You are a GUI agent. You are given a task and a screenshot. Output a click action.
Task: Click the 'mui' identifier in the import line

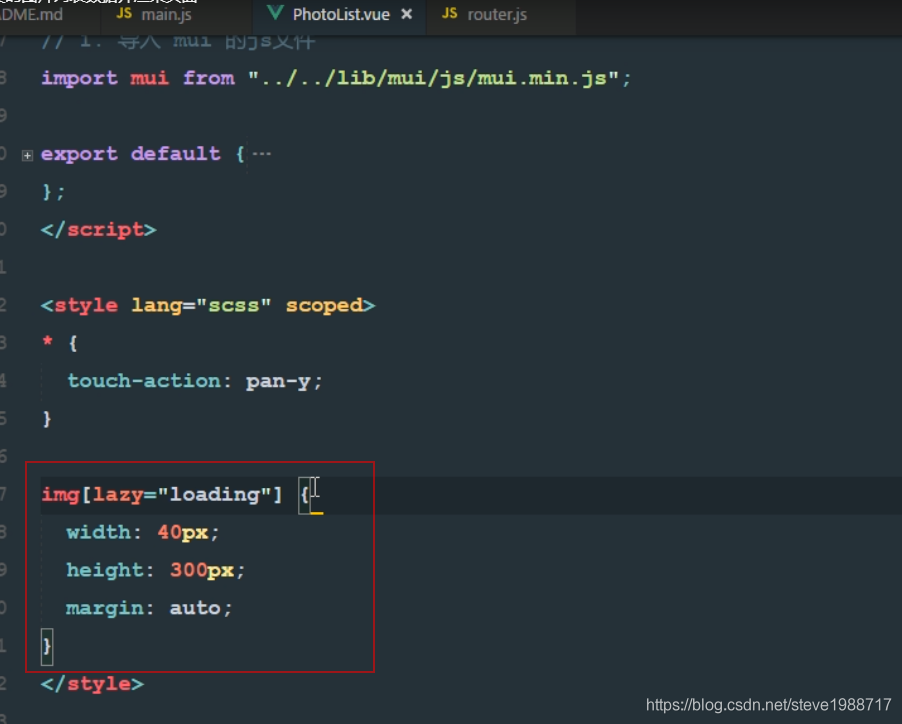click(150, 78)
